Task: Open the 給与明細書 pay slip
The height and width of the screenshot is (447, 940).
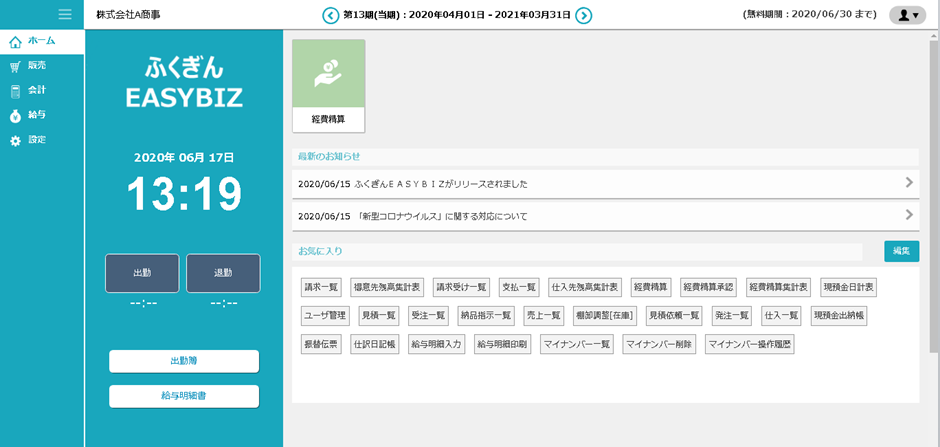Action: pos(184,396)
